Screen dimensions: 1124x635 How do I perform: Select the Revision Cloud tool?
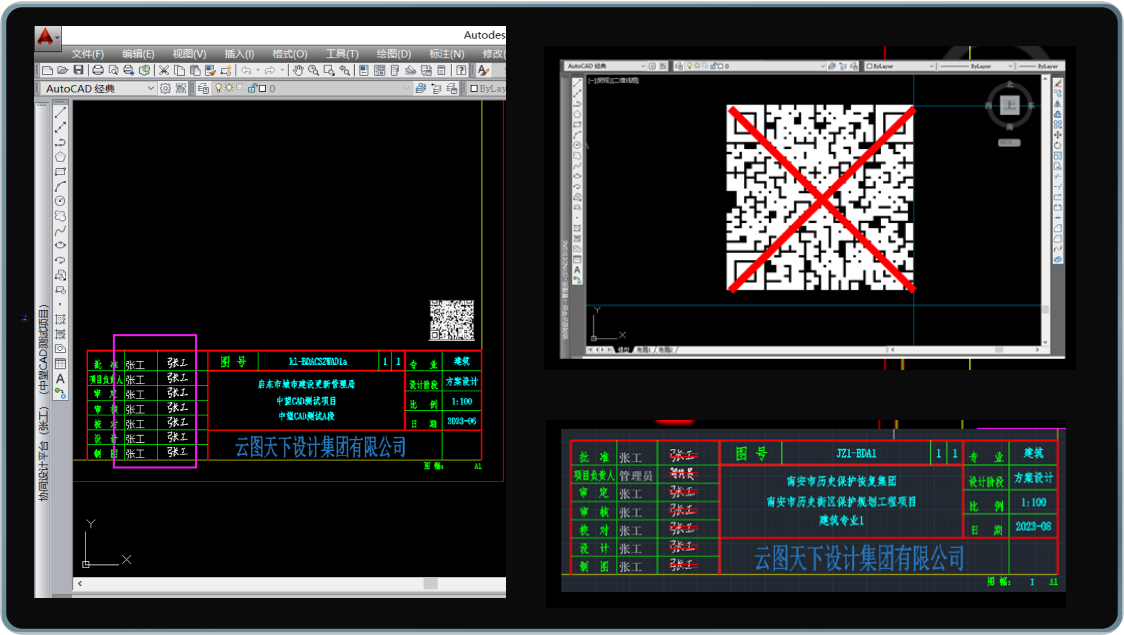point(61,216)
